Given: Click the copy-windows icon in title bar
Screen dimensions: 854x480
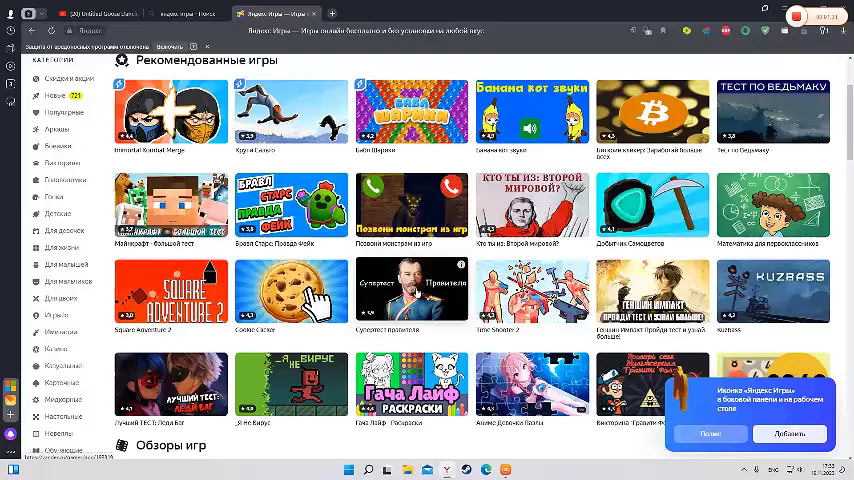Looking at the screenshot, I should pyautogui.click(x=765, y=8).
